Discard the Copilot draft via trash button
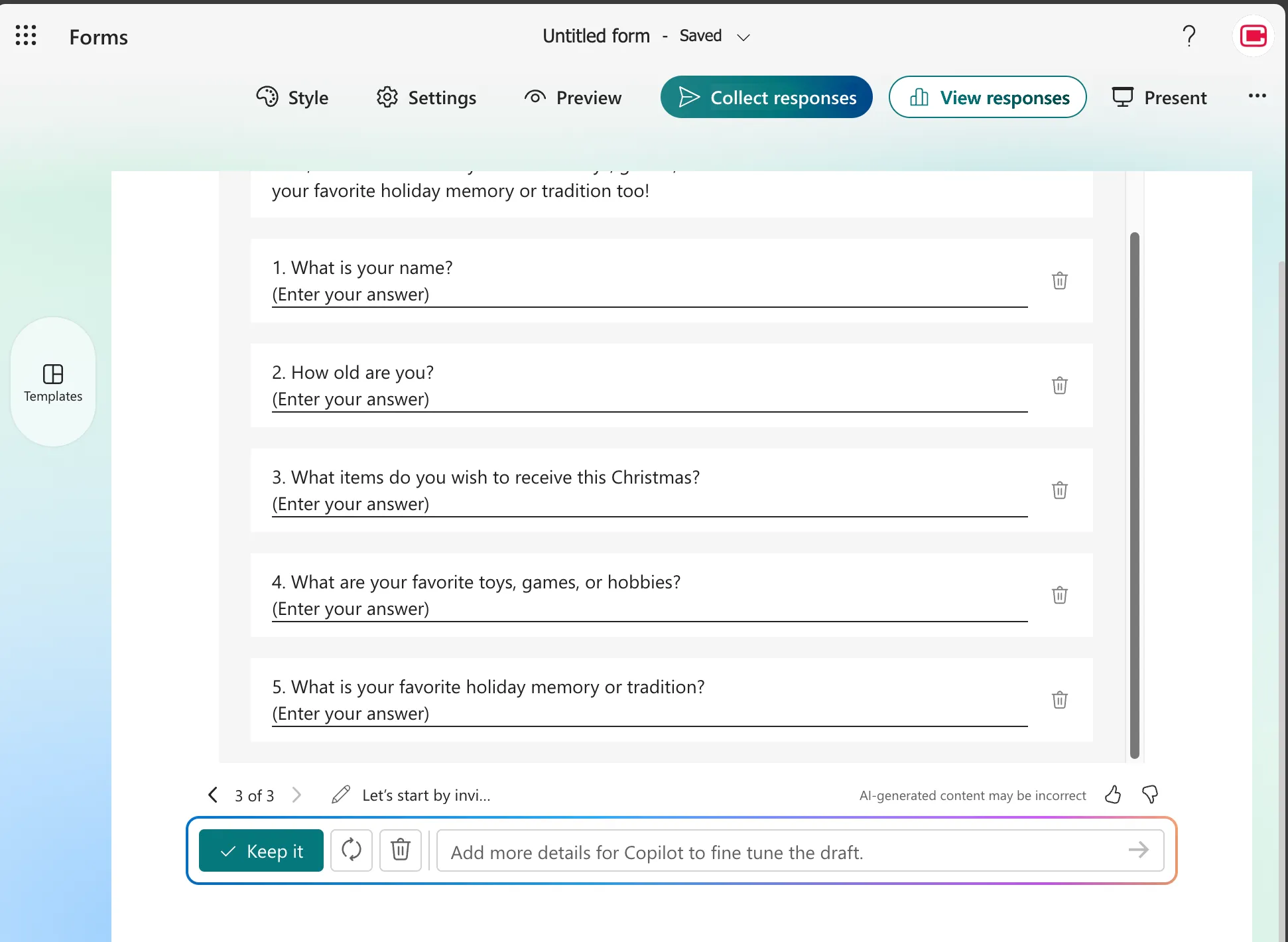This screenshot has height=942, width=1288. click(x=400, y=850)
